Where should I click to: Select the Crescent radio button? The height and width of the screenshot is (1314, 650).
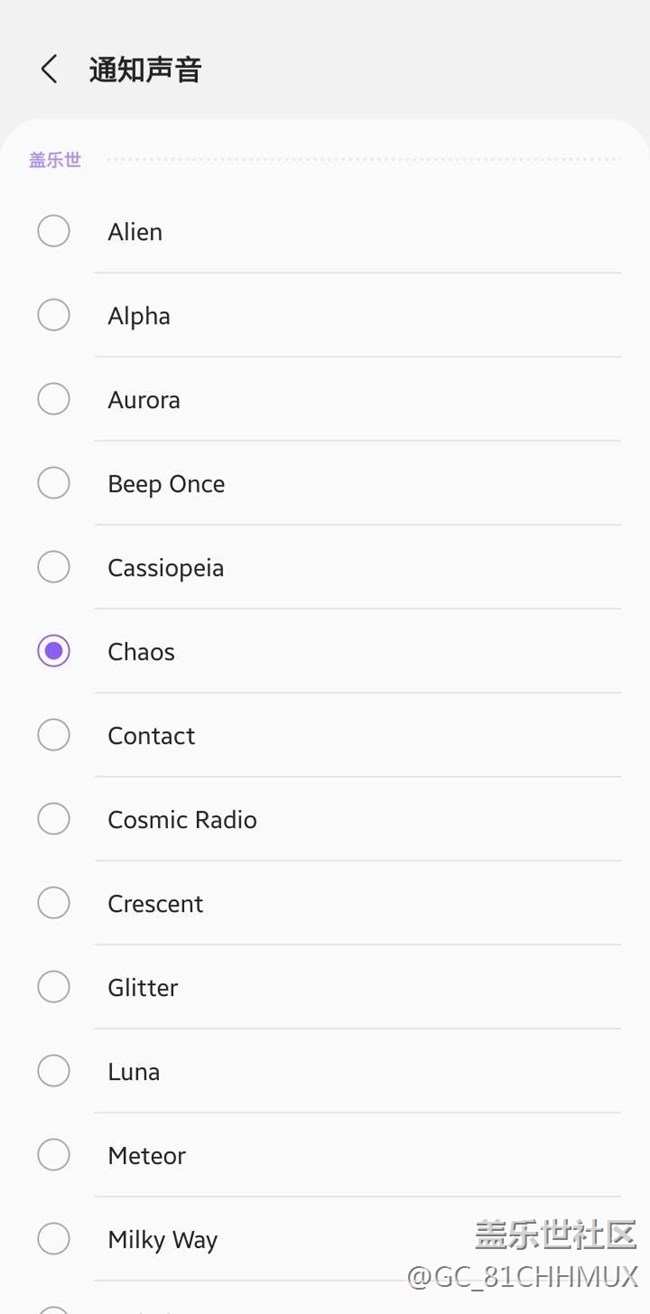(x=53, y=903)
